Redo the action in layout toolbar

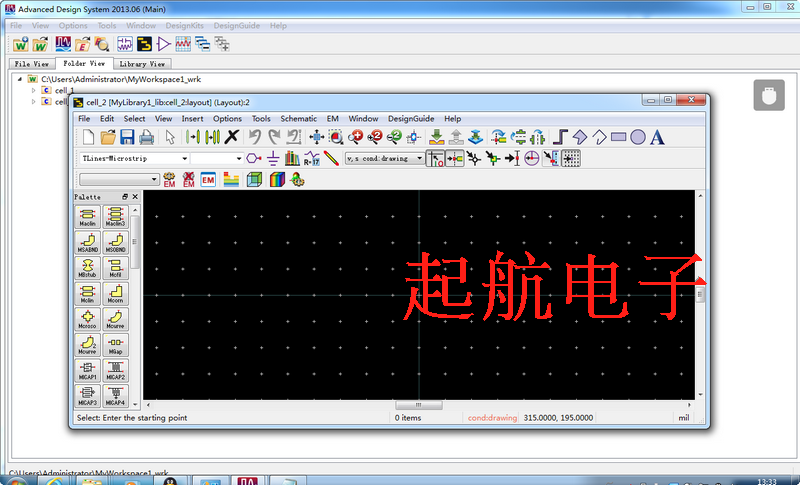274,137
